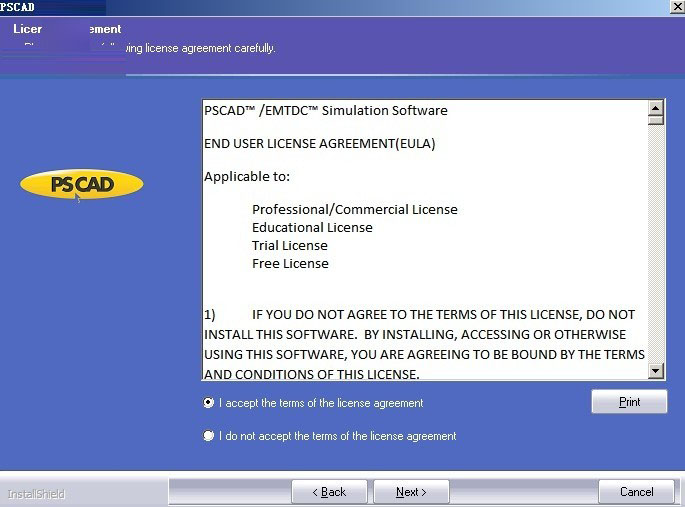Select "I accept the terms" radio button
Viewport: 685px width, 507px height.
pyautogui.click(x=209, y=403)
